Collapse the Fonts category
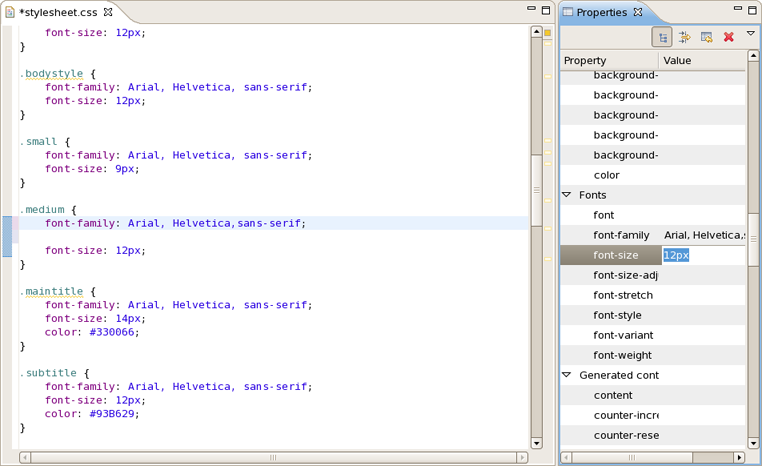The width and height of the screenshot is (762, 466). click(567, 195)
